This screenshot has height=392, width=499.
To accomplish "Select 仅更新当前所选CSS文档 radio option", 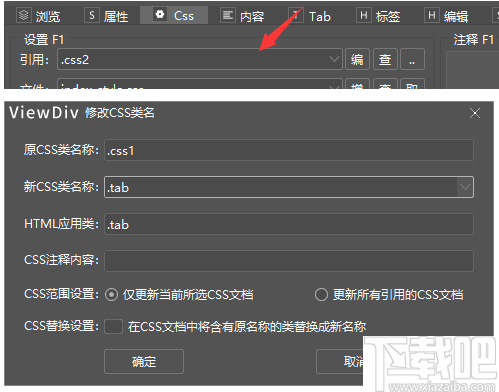I will (x=111, y=295).
